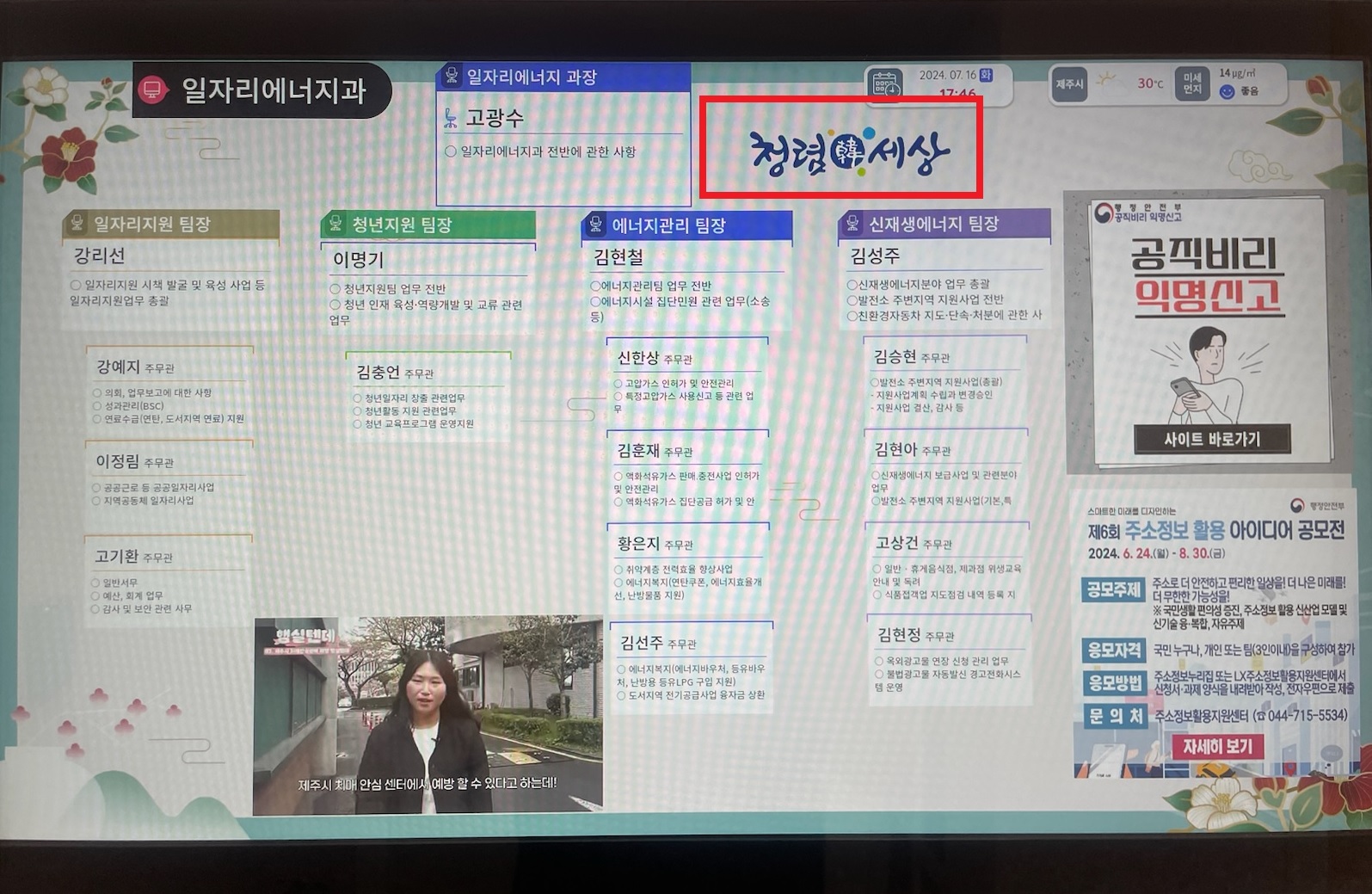Click the 자세히 보기 button
This screenshot has width=1372, height=894.
click(1217, 747)
